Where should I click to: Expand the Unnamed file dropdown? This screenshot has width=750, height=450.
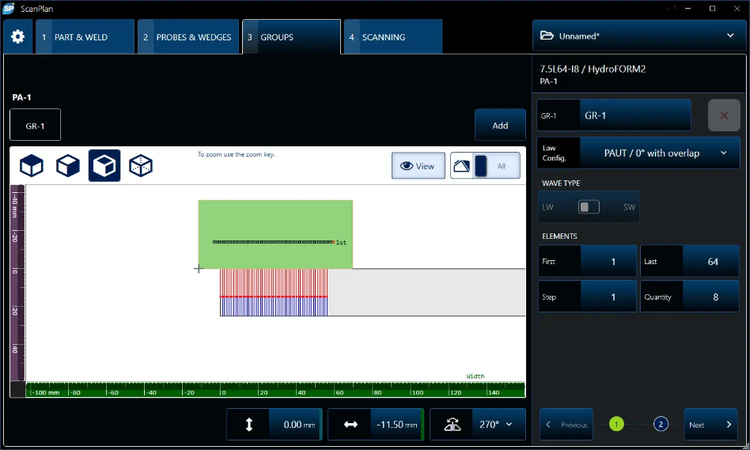click(637, 35)
